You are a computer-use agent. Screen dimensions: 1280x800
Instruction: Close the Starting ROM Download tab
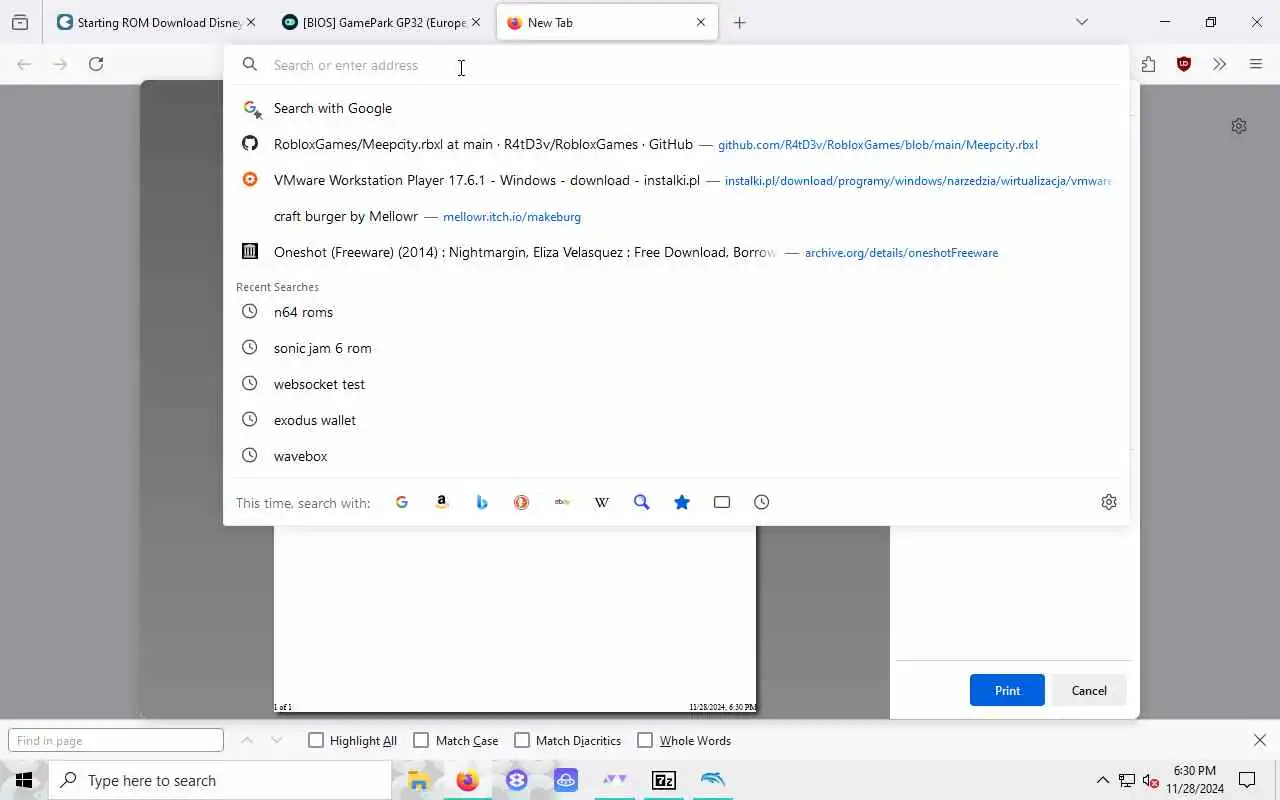tap(250, 22)
